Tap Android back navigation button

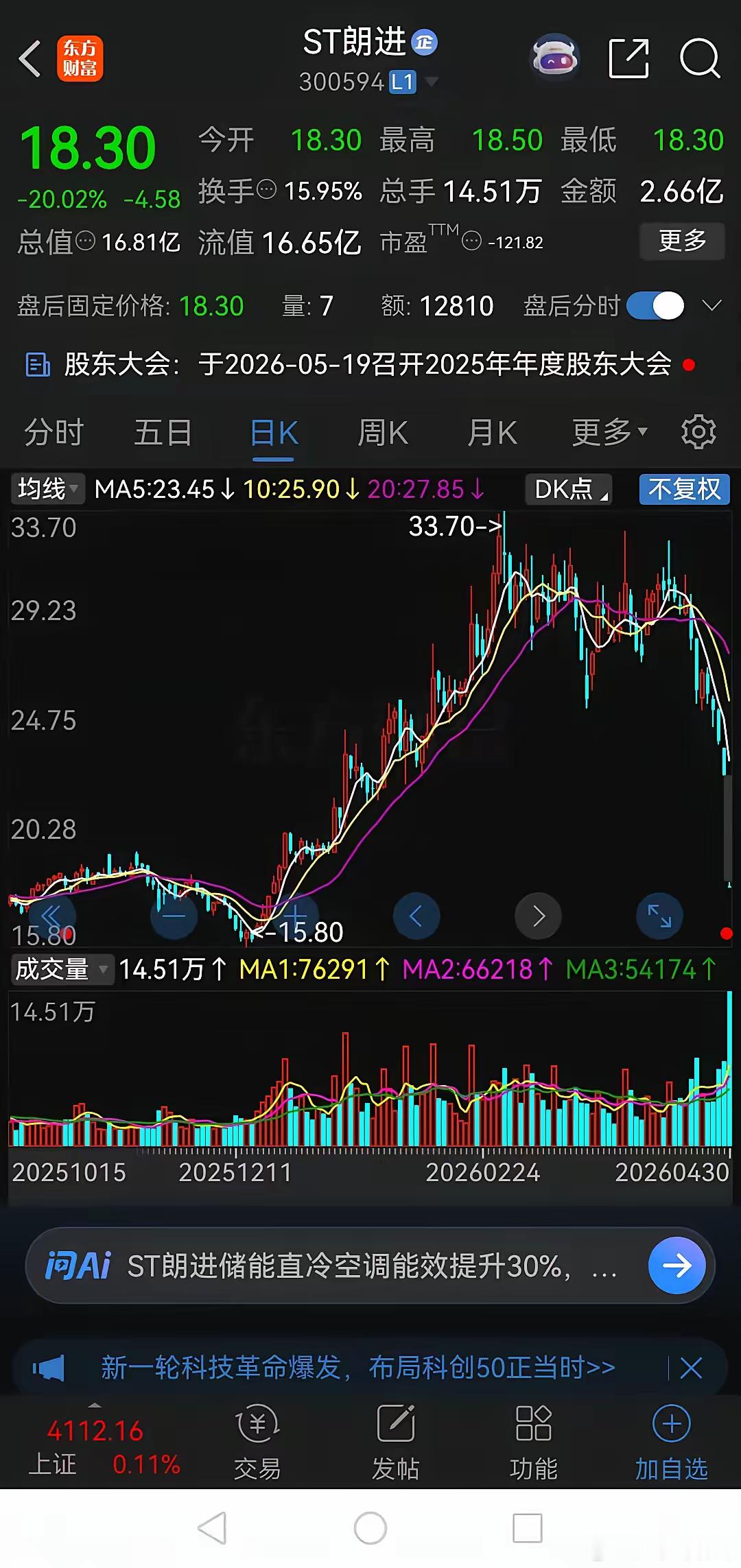(212, 1528)
